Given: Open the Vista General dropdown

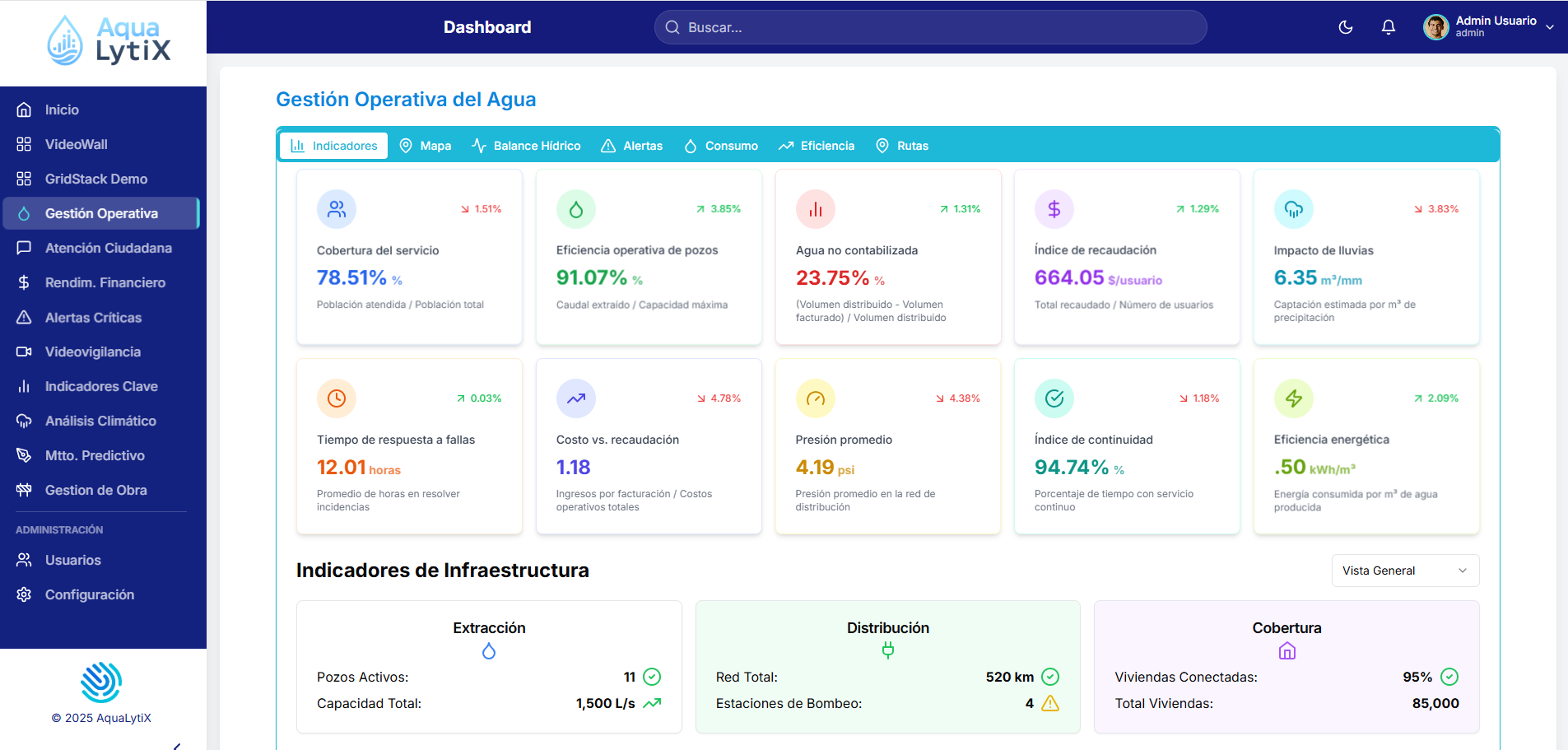Looking at the screenshot, I should [x=1405, y=571].
